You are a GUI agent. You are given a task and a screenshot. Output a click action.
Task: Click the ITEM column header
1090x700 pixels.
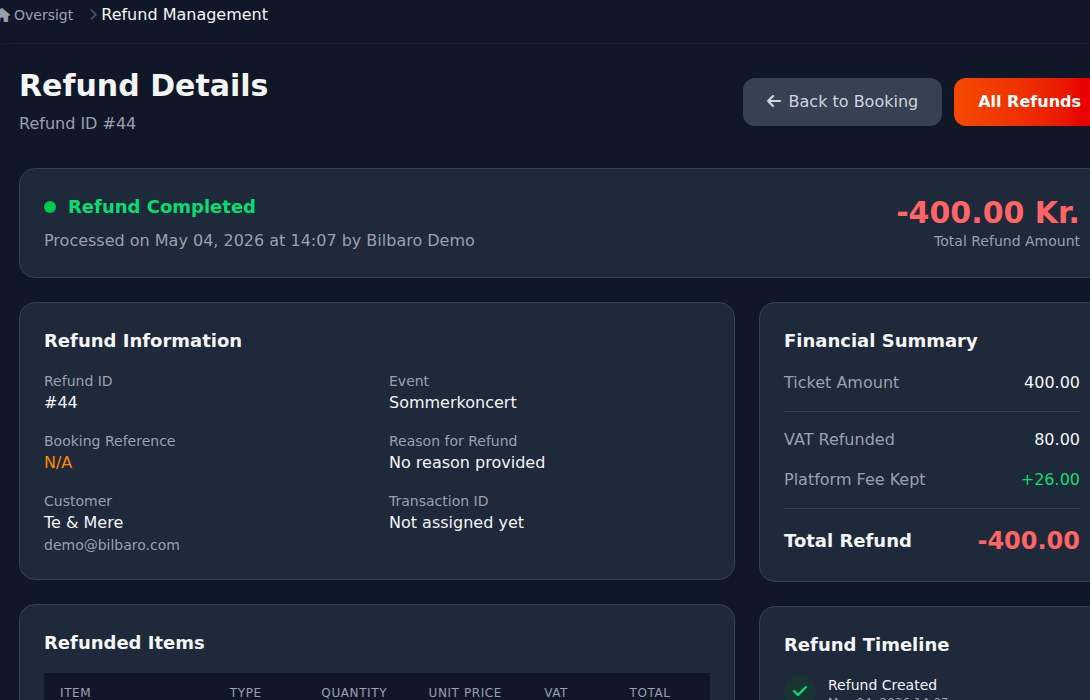click(75, 692)
